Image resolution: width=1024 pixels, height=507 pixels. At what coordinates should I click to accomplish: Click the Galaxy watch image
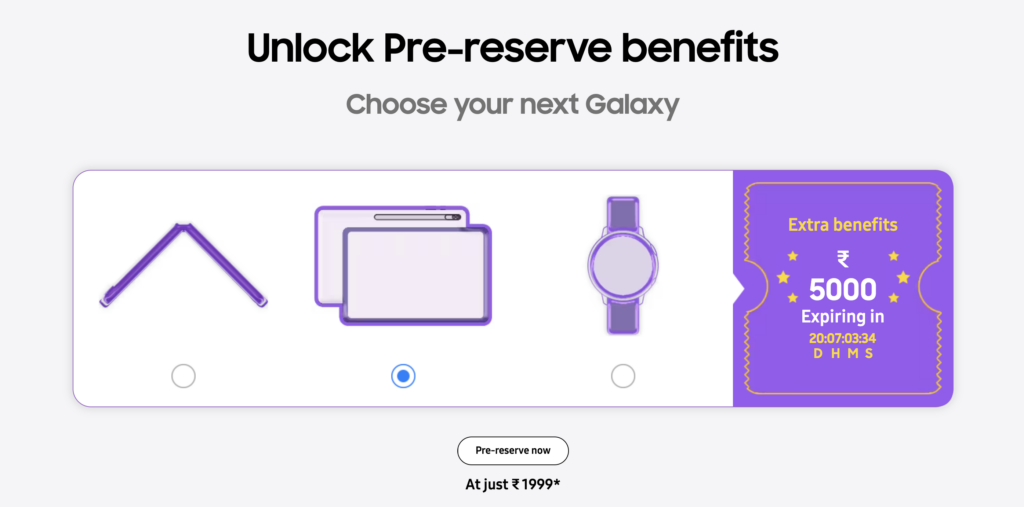pyautogui.click(x=622, y=265)
